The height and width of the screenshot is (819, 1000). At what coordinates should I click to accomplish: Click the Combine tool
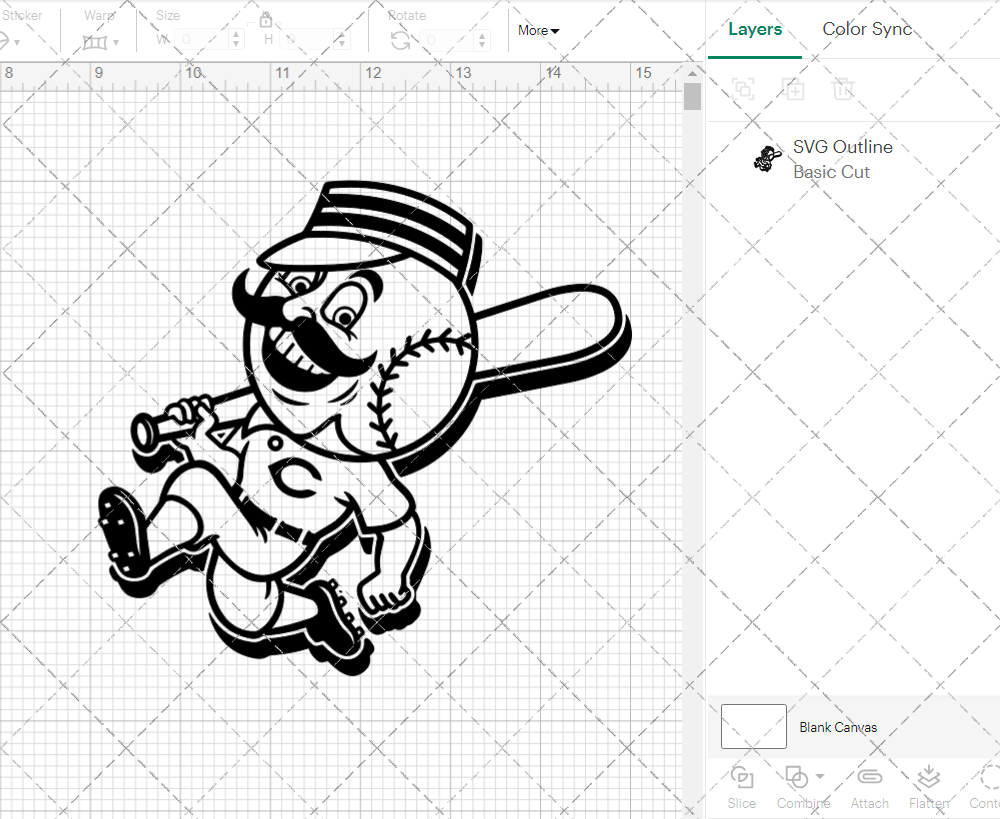(802, 788)
